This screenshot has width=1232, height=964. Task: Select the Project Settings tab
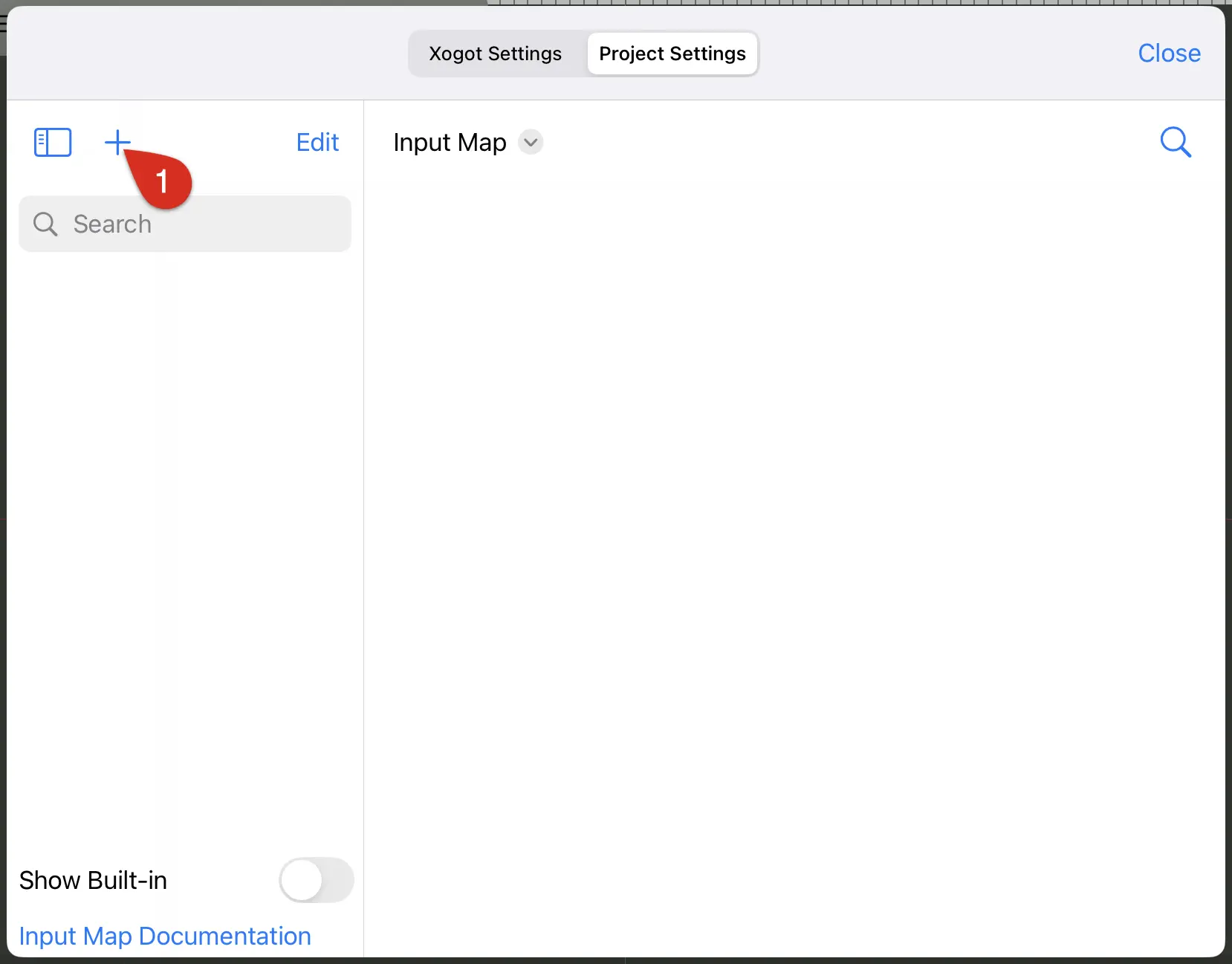point(672,54)
